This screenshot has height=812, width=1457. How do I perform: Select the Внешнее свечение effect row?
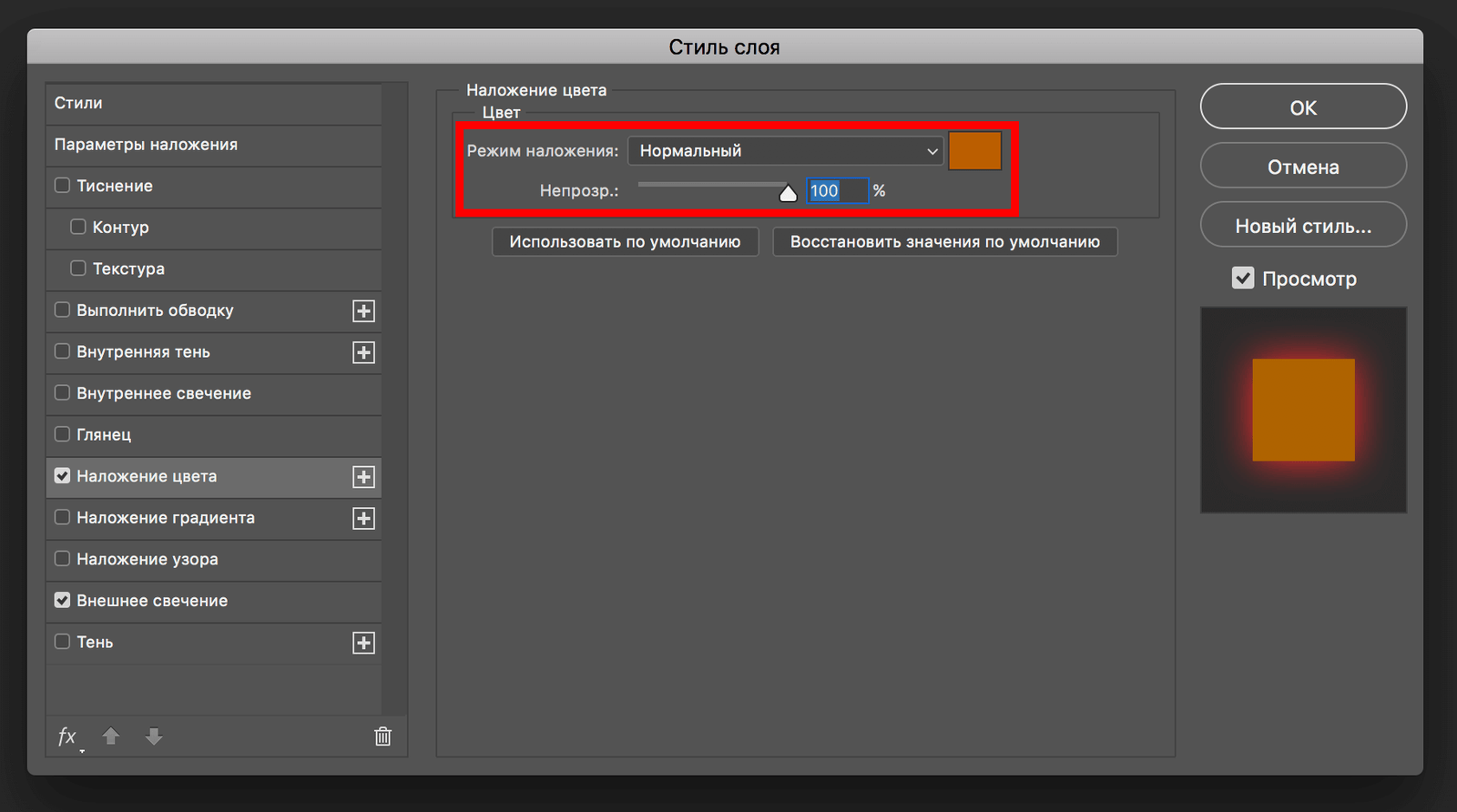coord(213,601)
